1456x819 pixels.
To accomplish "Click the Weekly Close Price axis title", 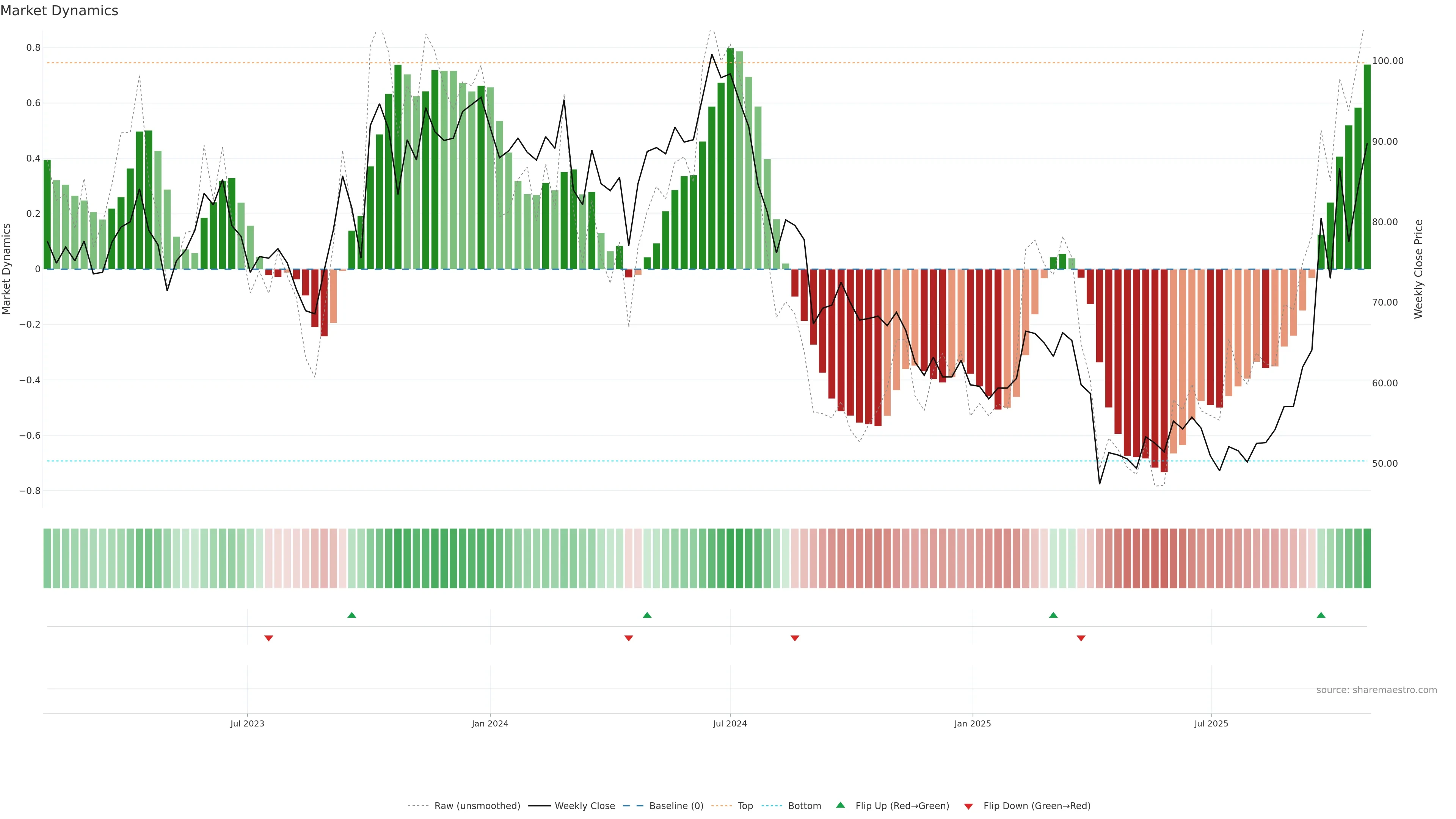I will (1419, 269).
